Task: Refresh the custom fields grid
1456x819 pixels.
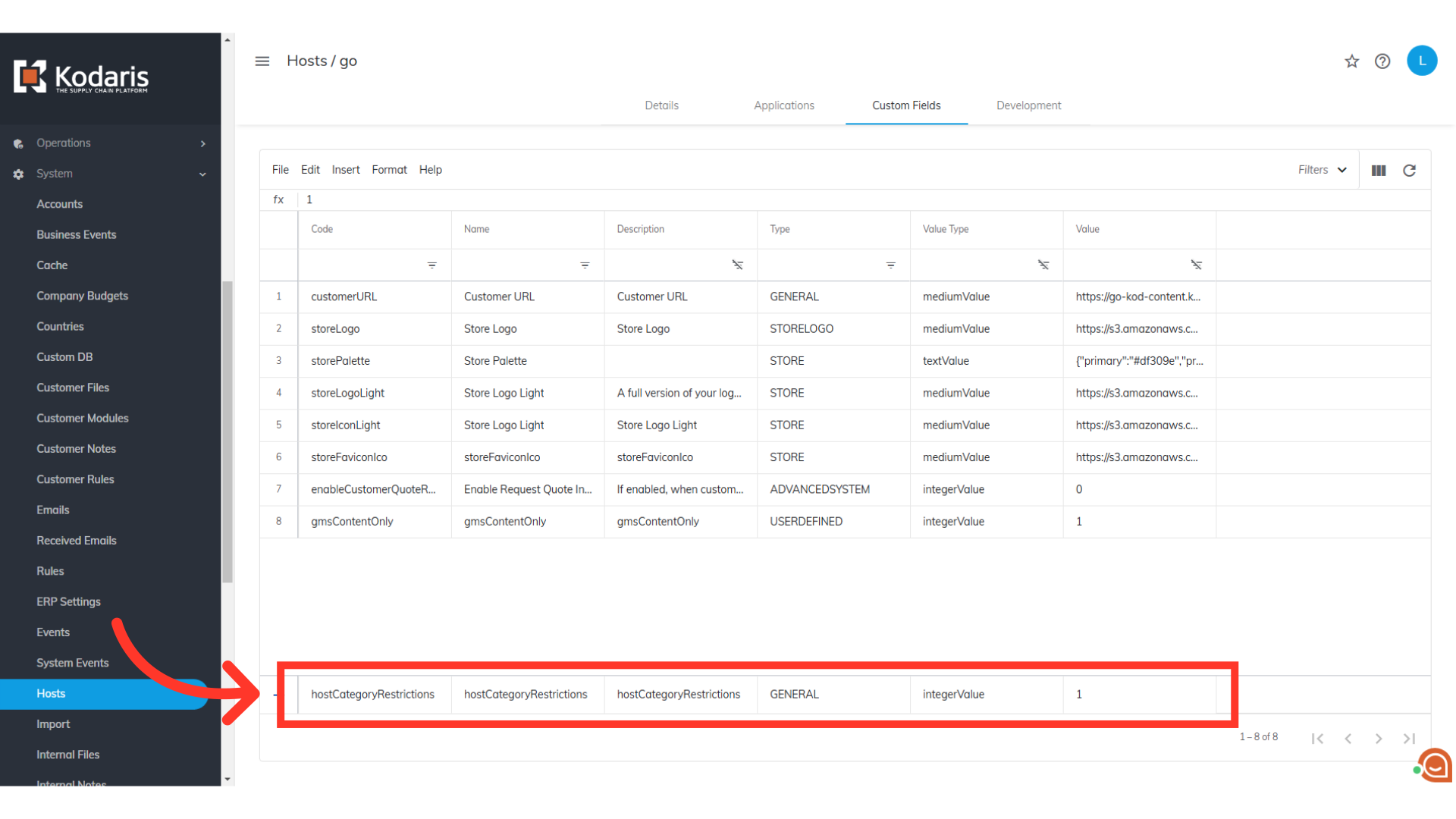Action: pos(1409,171)
